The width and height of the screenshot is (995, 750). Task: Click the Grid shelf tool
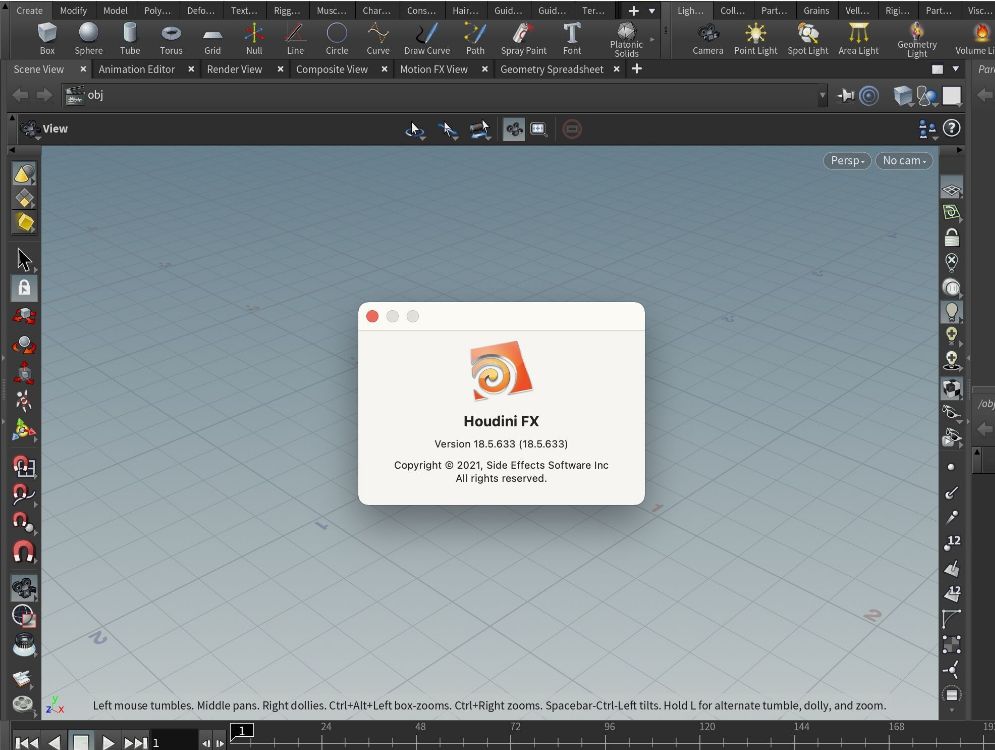[212, 38]
